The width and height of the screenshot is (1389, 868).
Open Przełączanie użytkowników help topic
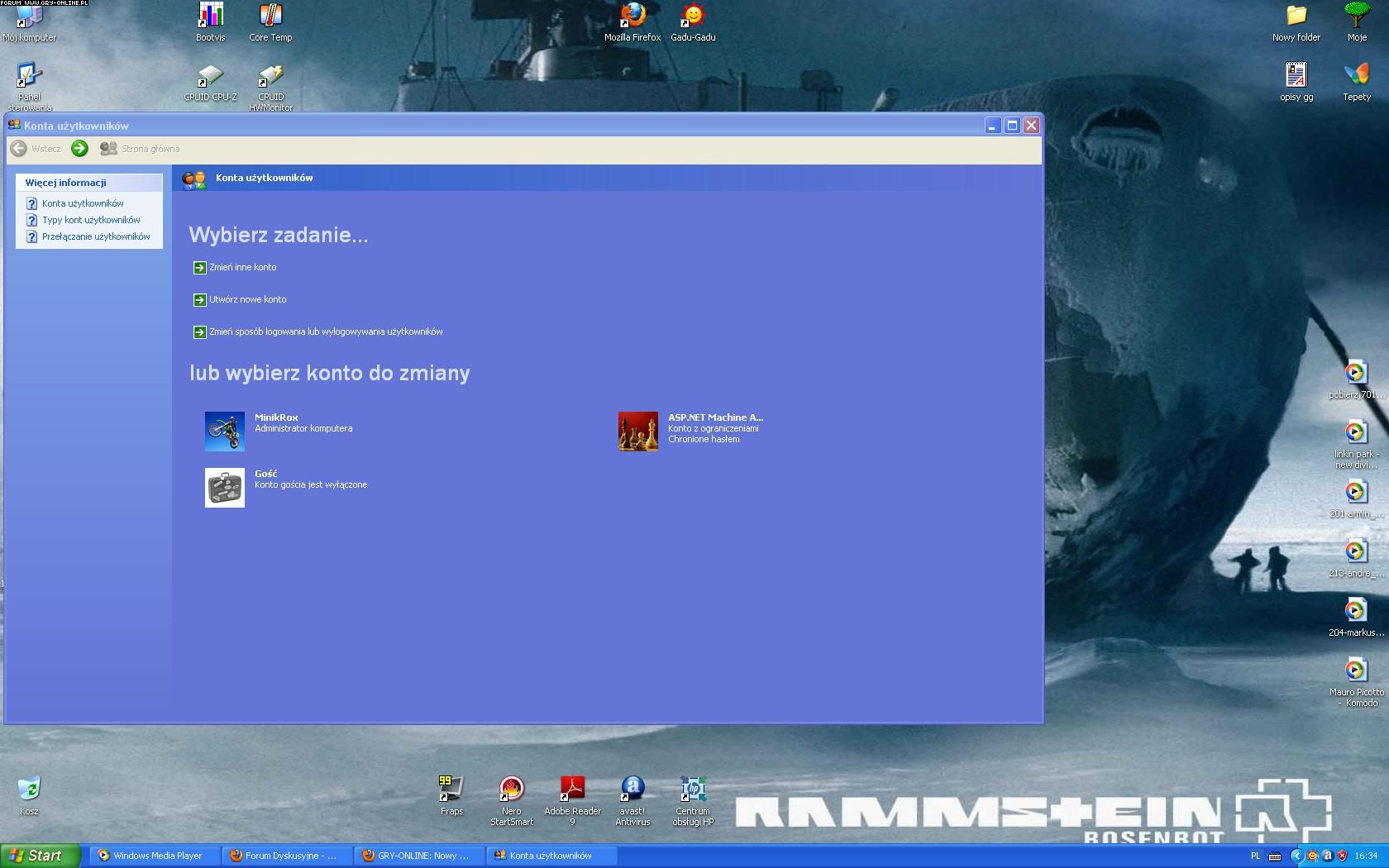point(96,237)
